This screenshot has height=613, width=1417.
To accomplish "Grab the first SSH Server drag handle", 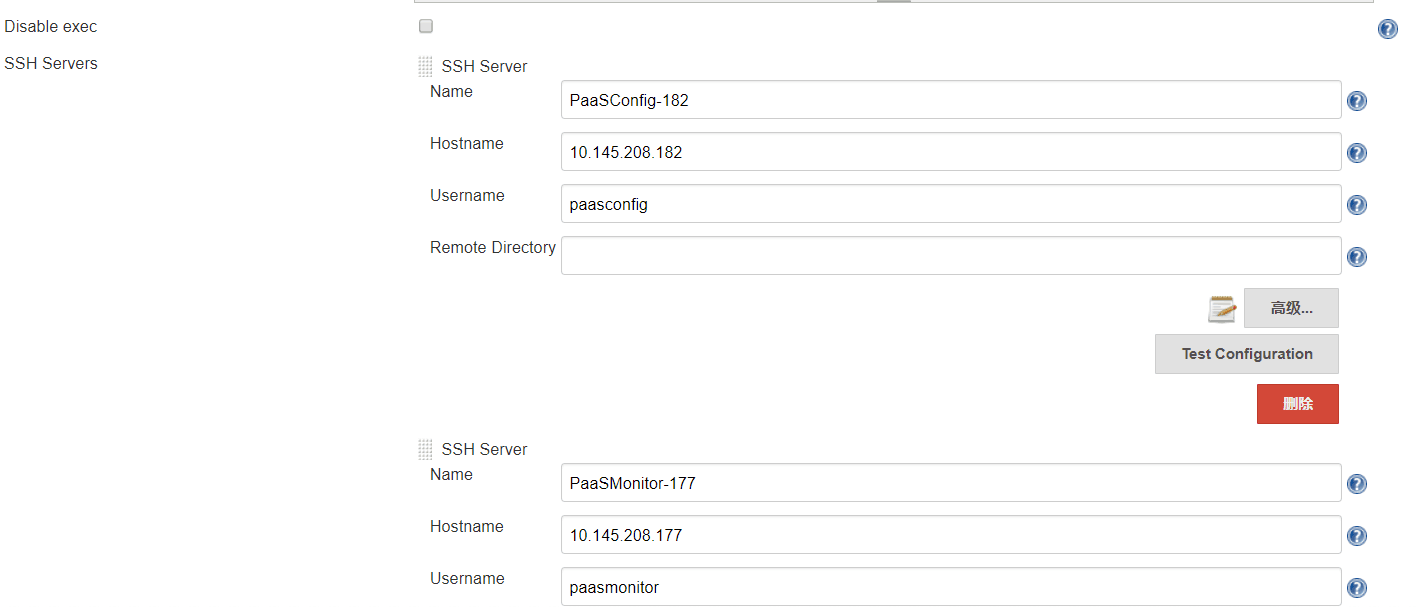I will coord(425,67).
